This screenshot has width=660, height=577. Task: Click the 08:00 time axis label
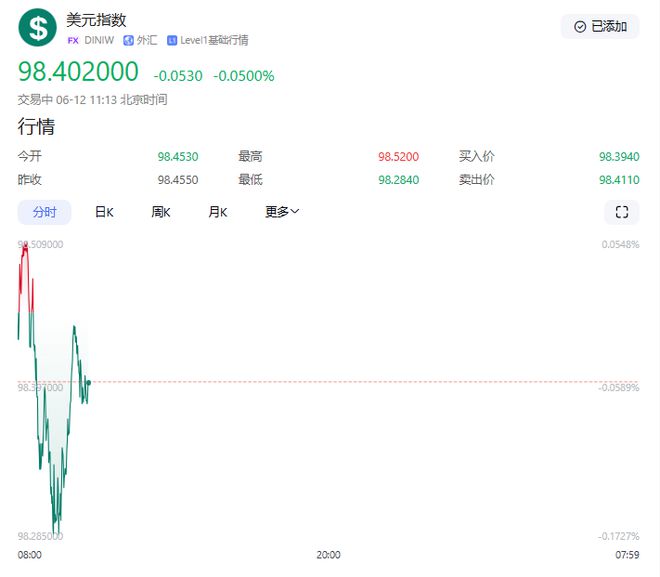(x=29, y=555)
